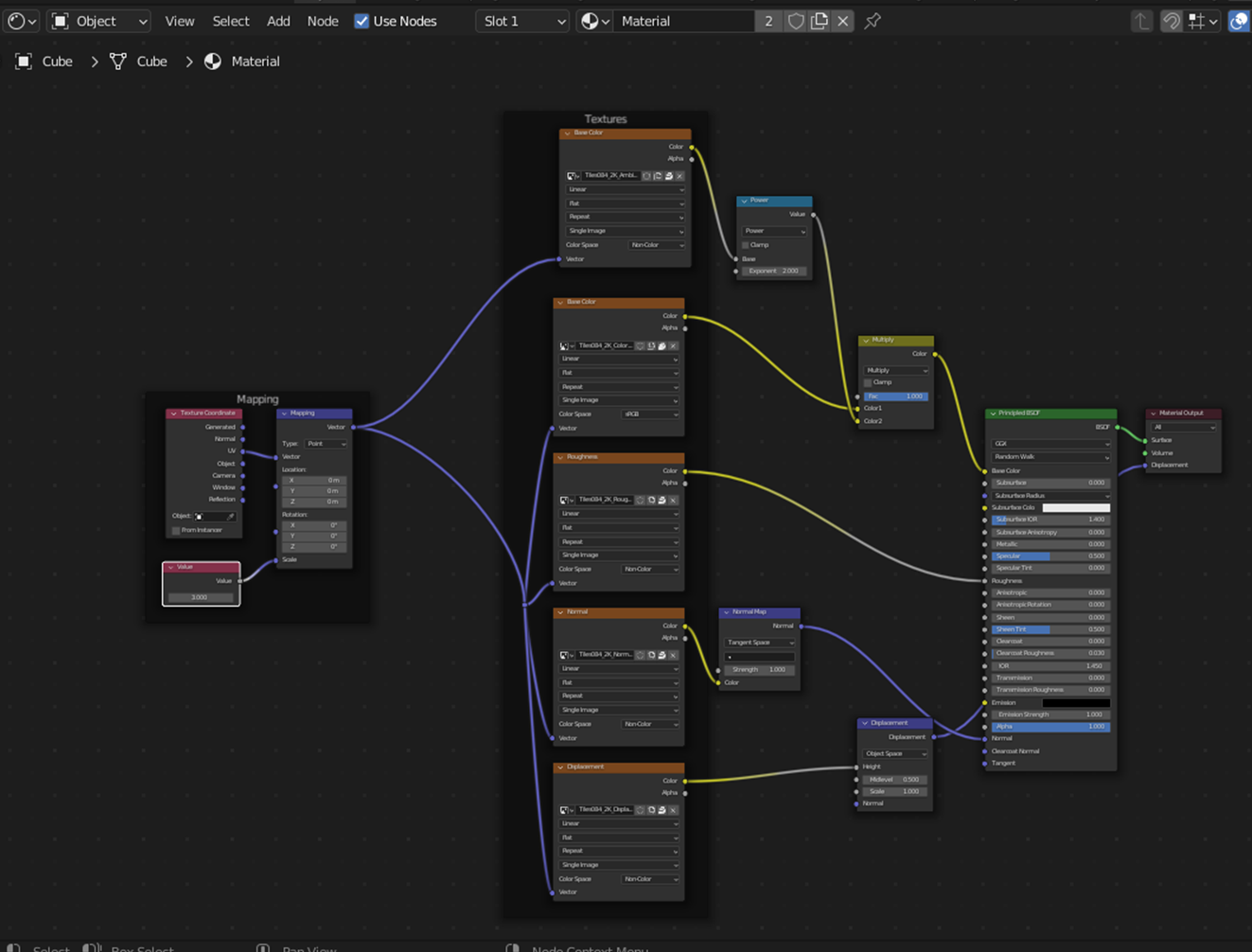Image resolution: width=1252 pixels, height=952 pixels.
Task: Unlink the material with the X icon
Action: coord(843,21)
